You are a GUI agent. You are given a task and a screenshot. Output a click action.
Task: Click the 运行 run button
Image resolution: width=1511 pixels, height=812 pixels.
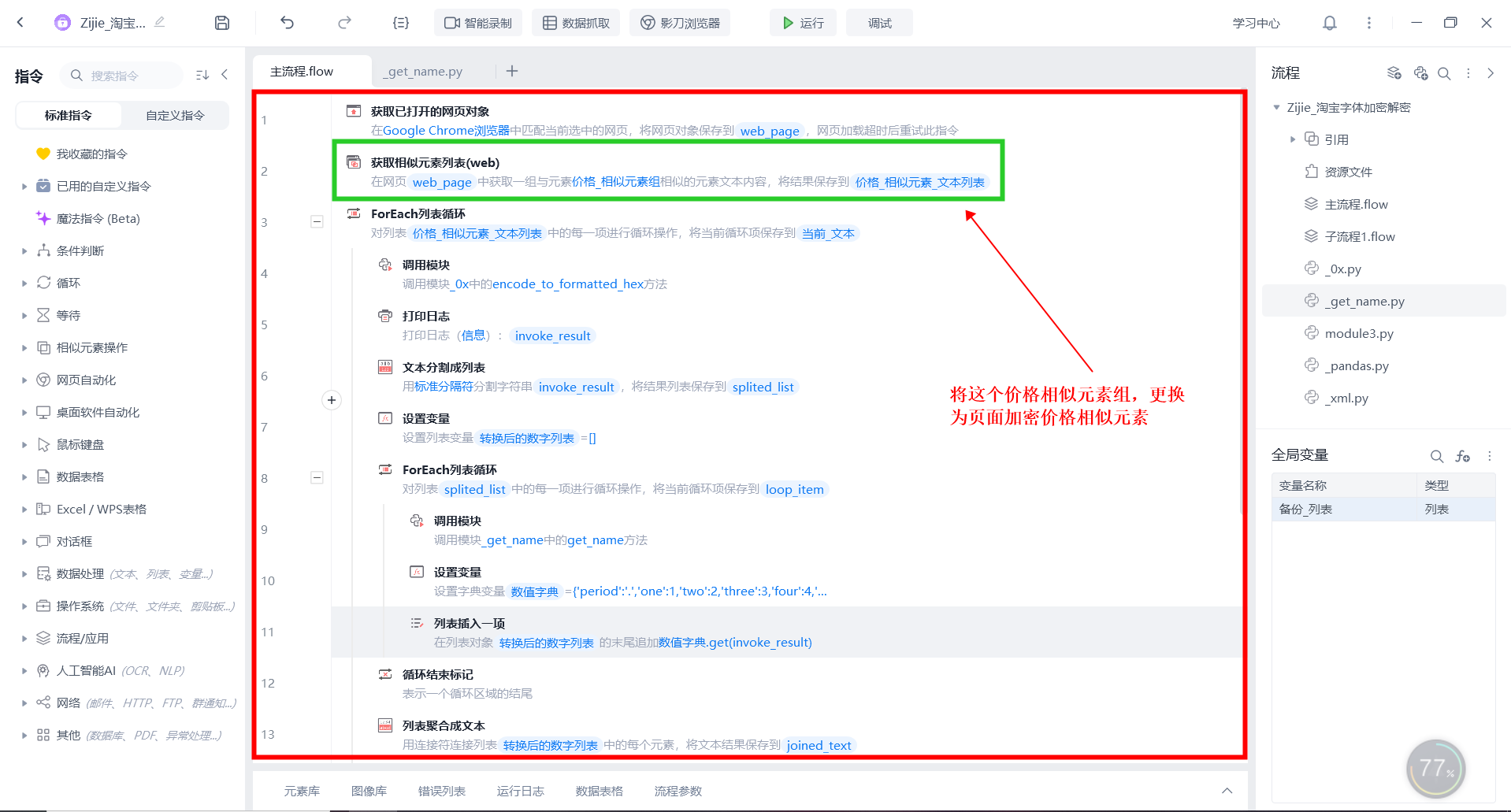tap(803, 23)
